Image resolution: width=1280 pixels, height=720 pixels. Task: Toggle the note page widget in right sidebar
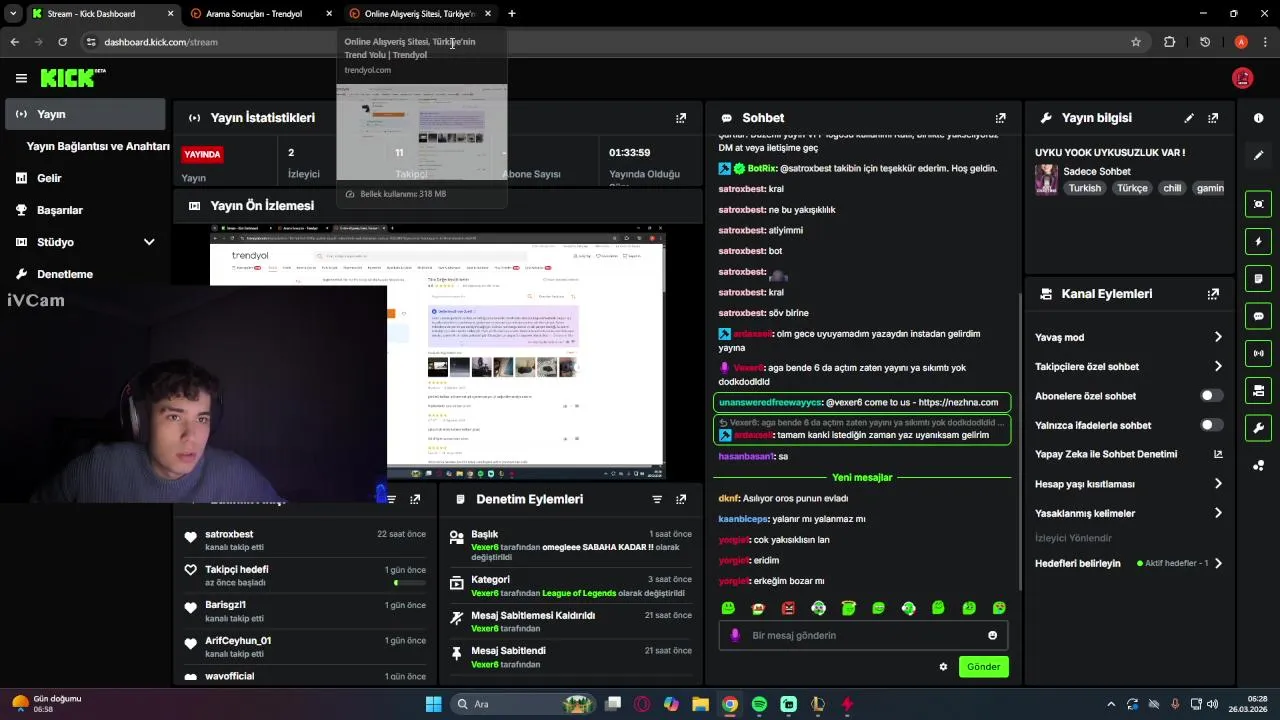(x=1258, y=278)
